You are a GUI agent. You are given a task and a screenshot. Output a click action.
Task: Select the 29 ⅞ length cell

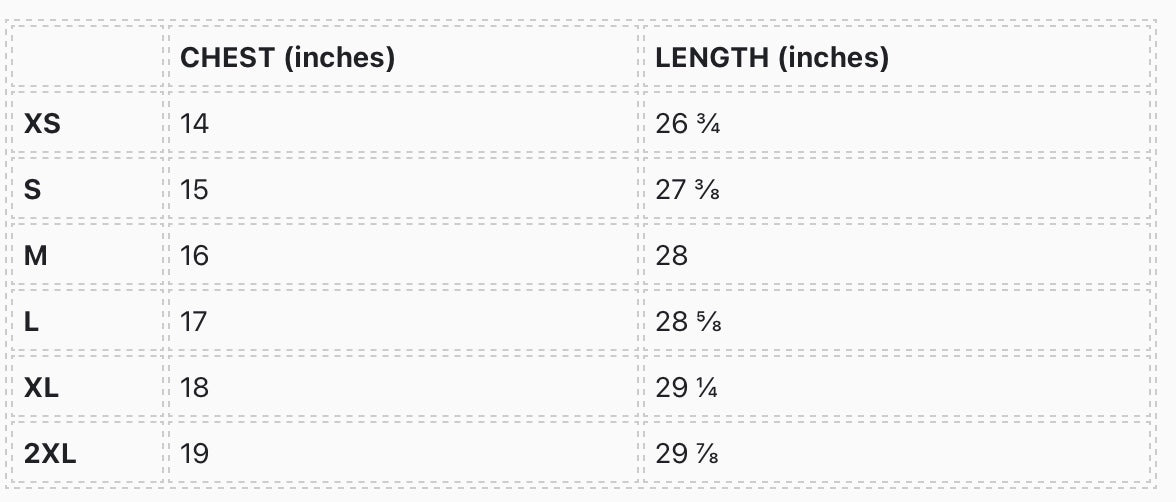[x=688, y=453]
